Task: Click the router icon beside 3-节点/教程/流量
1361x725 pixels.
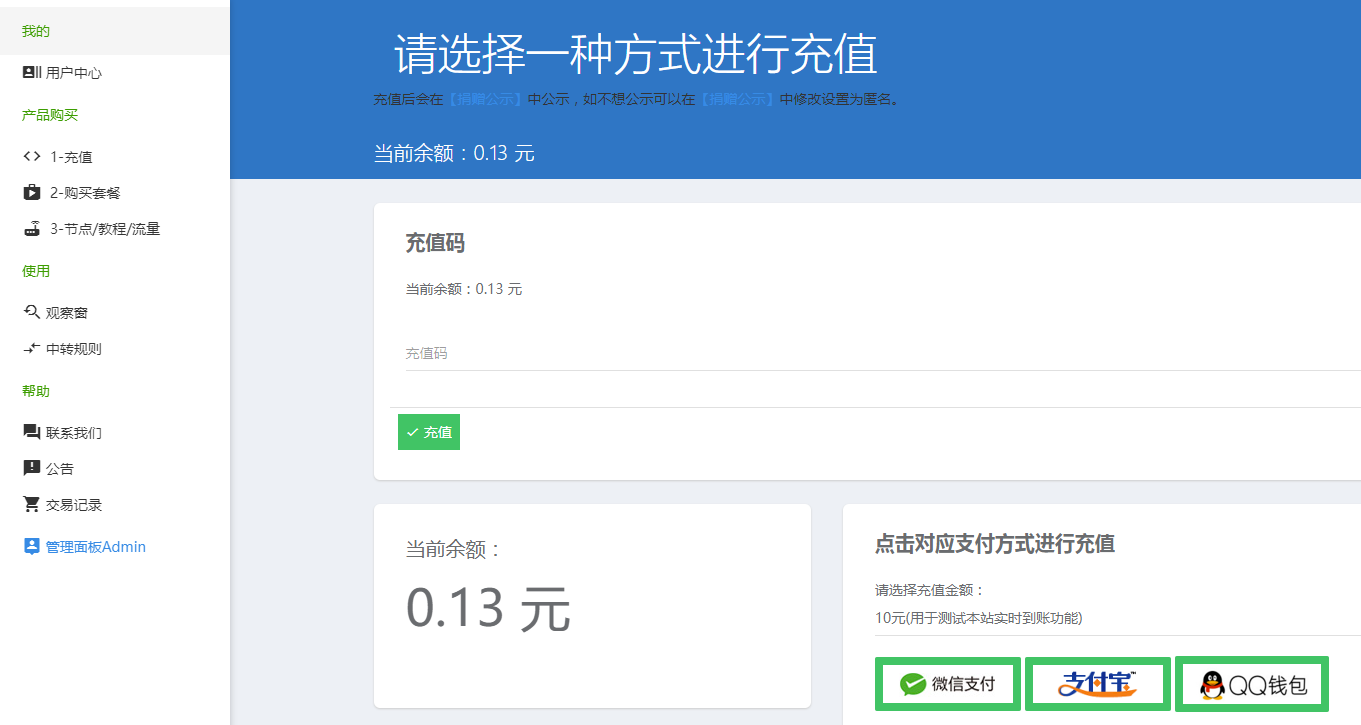Action: 32,228
